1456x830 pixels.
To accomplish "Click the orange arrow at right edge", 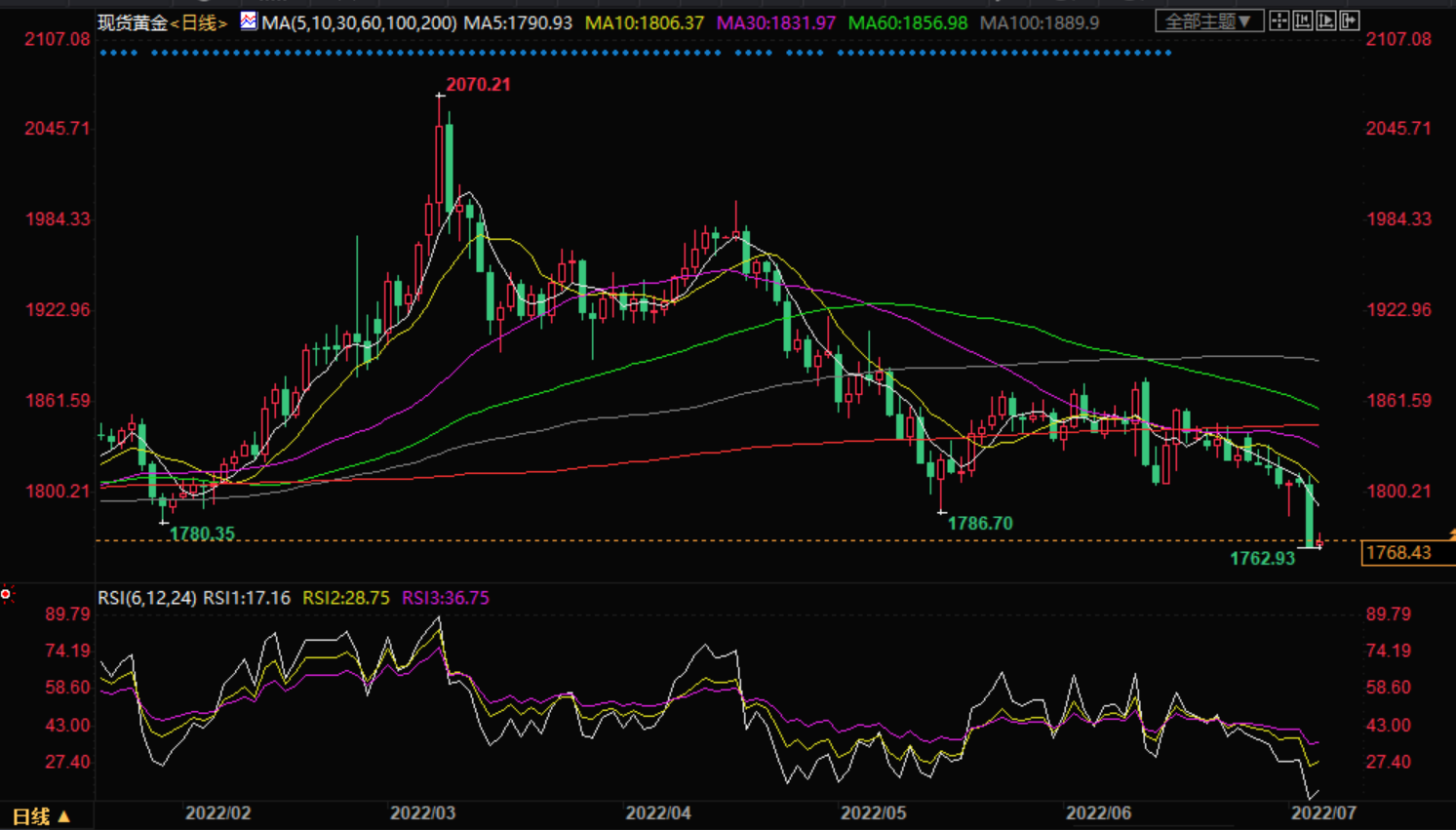I will click(x=1451, y=534).
